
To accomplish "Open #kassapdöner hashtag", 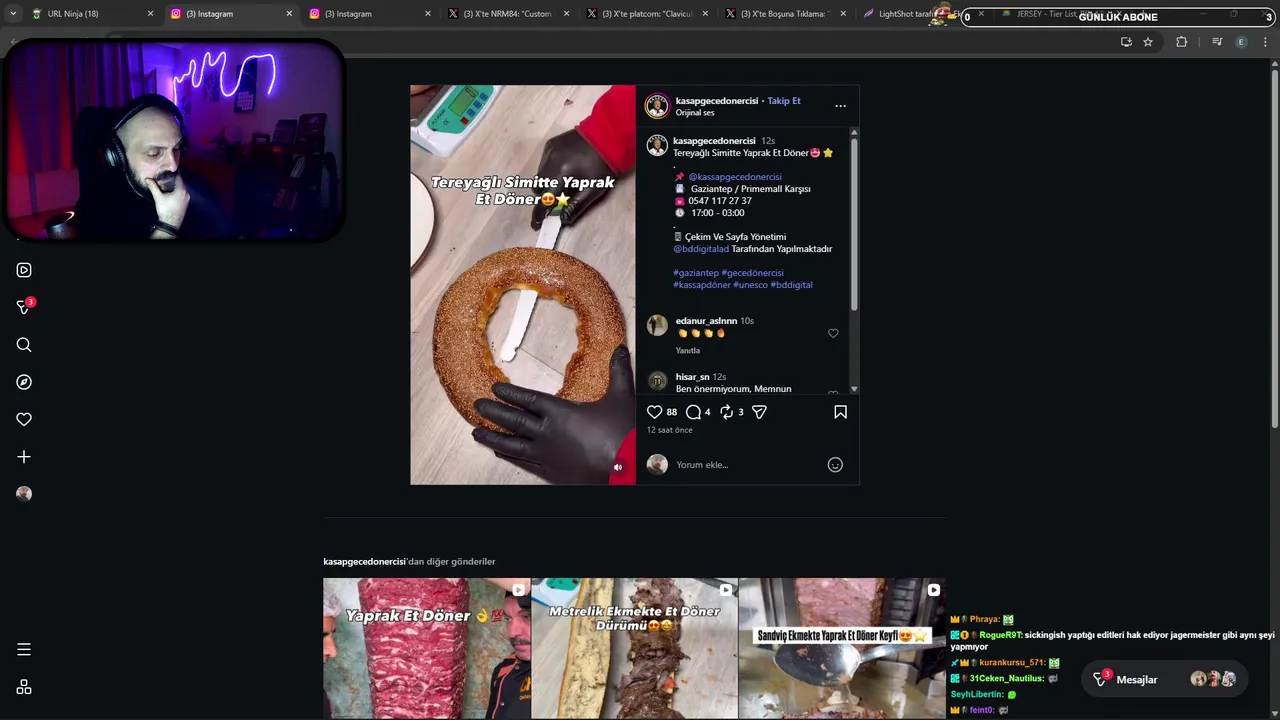I will [x=702, y=285].
